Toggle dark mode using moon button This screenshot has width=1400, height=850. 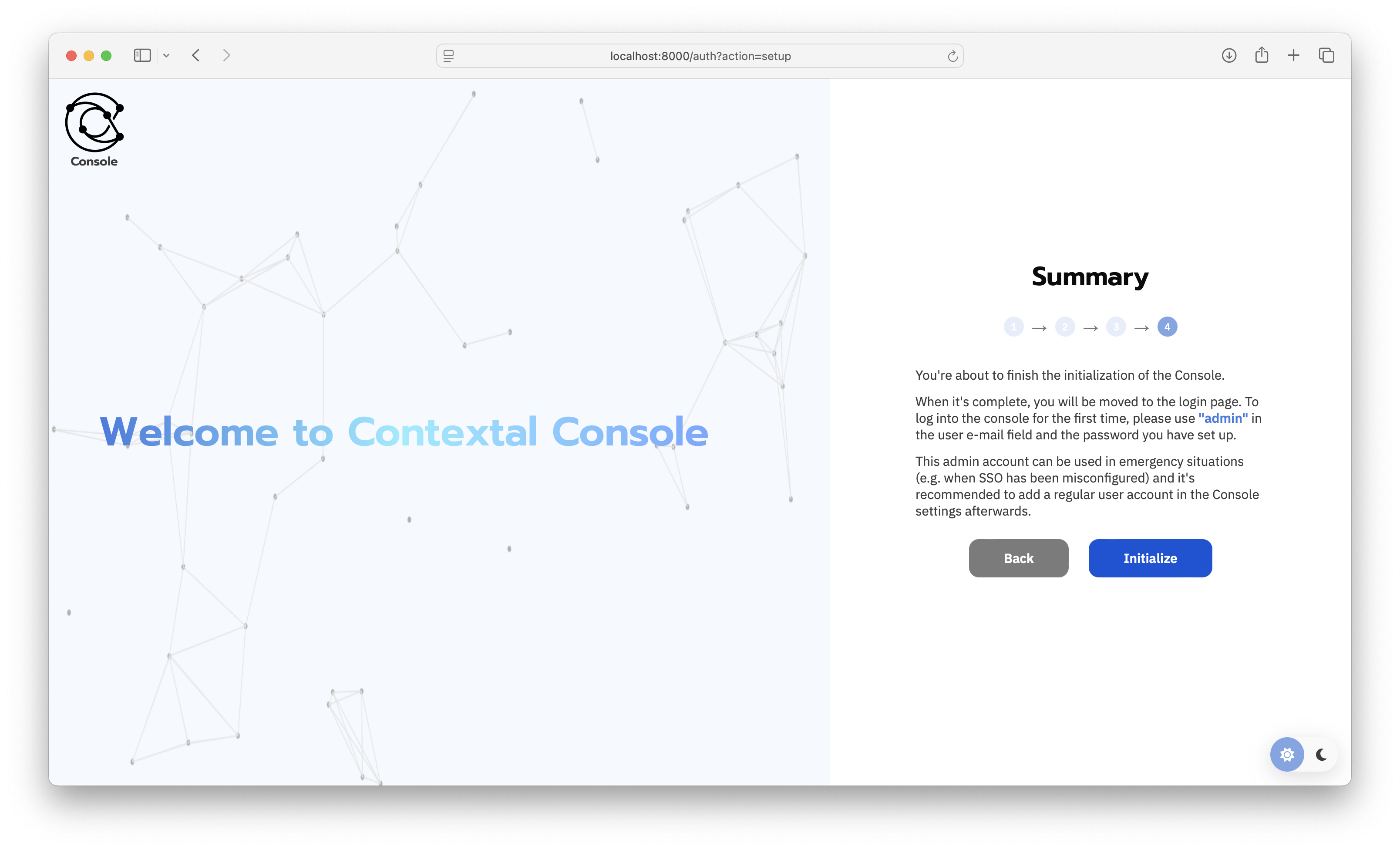click(x=1321, y=755)
